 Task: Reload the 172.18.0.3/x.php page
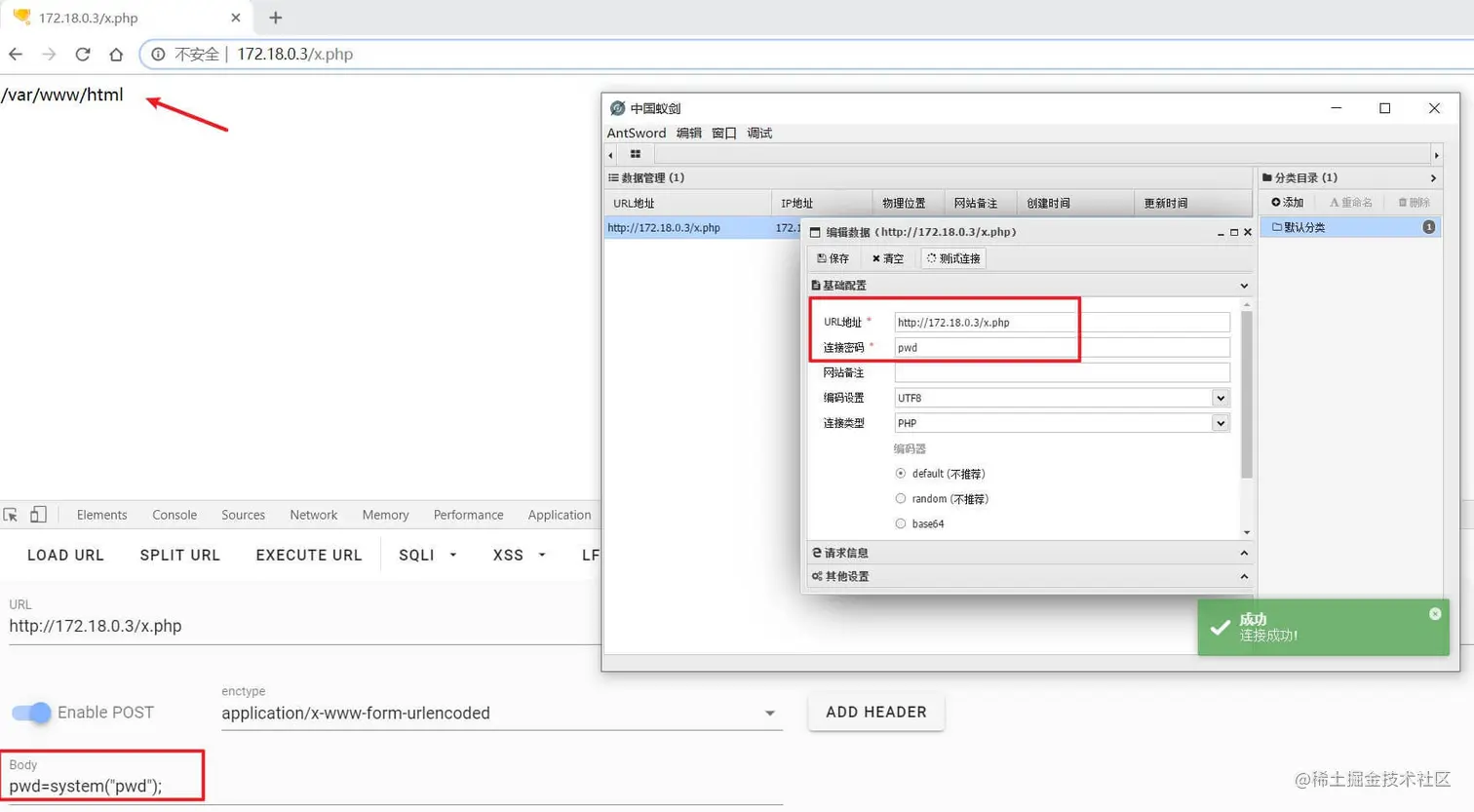click(83, 55)
